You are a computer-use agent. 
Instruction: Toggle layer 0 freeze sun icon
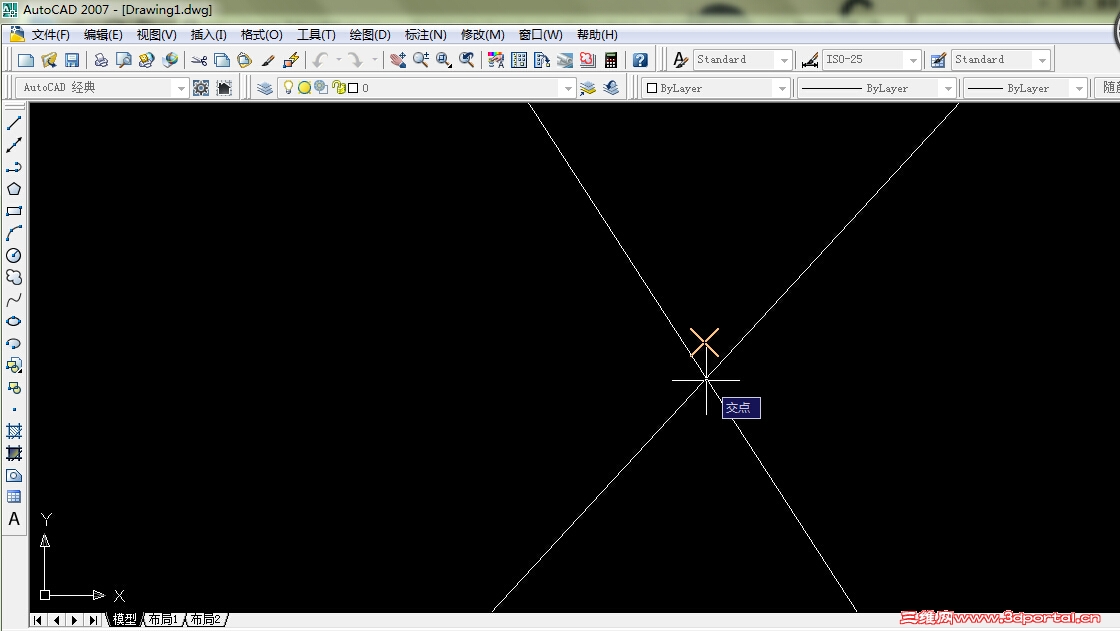(304, 88)
